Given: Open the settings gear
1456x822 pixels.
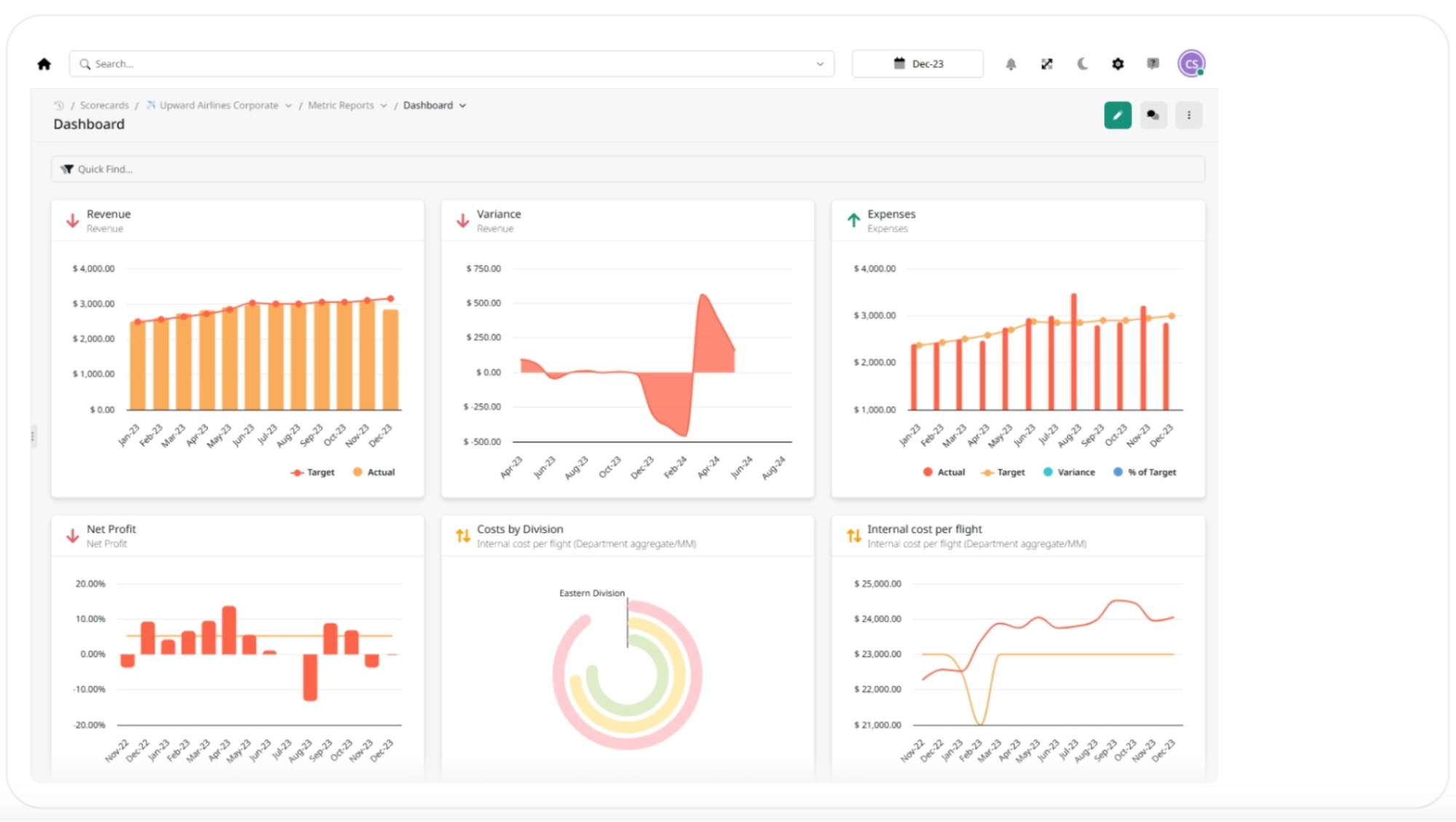Looking at the screenshot, I should (x=1117, y=63).
